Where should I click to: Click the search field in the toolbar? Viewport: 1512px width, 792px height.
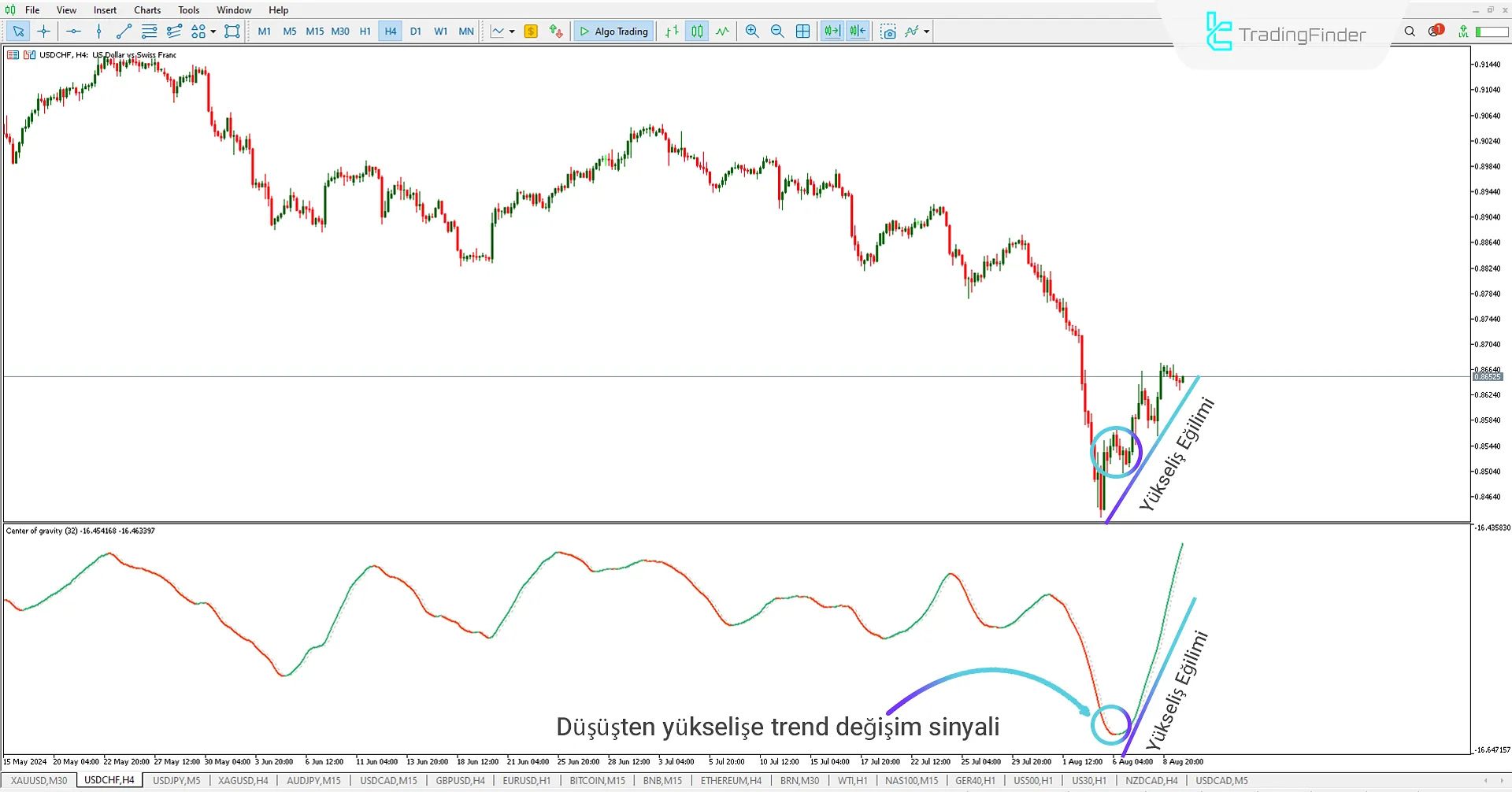[1410, 31]
